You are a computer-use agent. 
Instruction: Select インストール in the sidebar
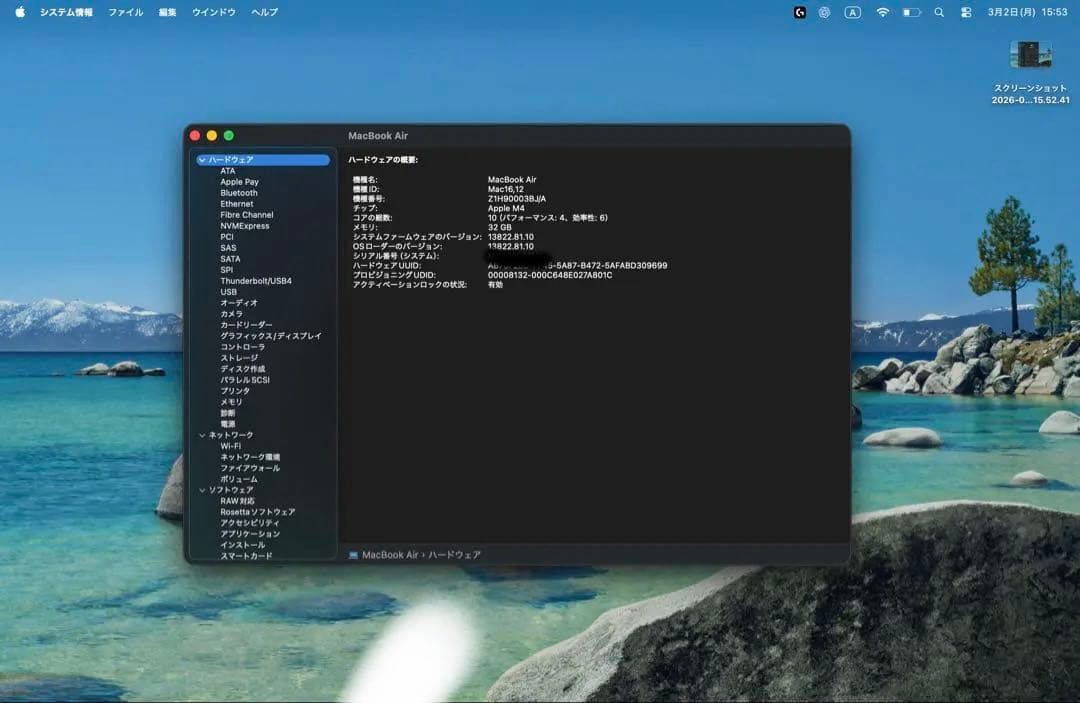(242, 545)
